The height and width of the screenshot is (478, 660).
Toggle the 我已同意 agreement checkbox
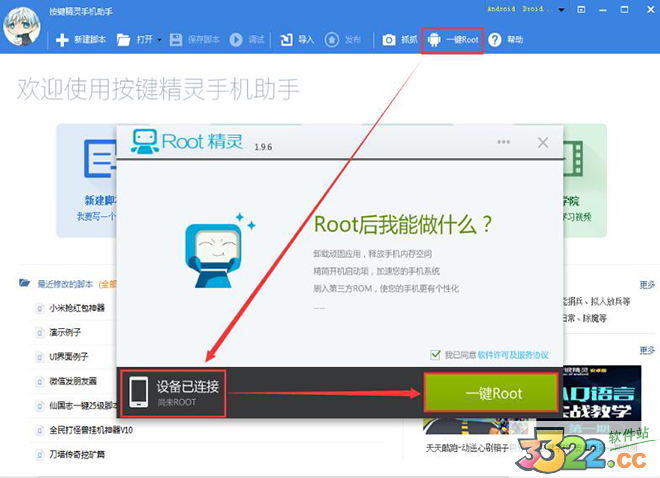(435, 355)
